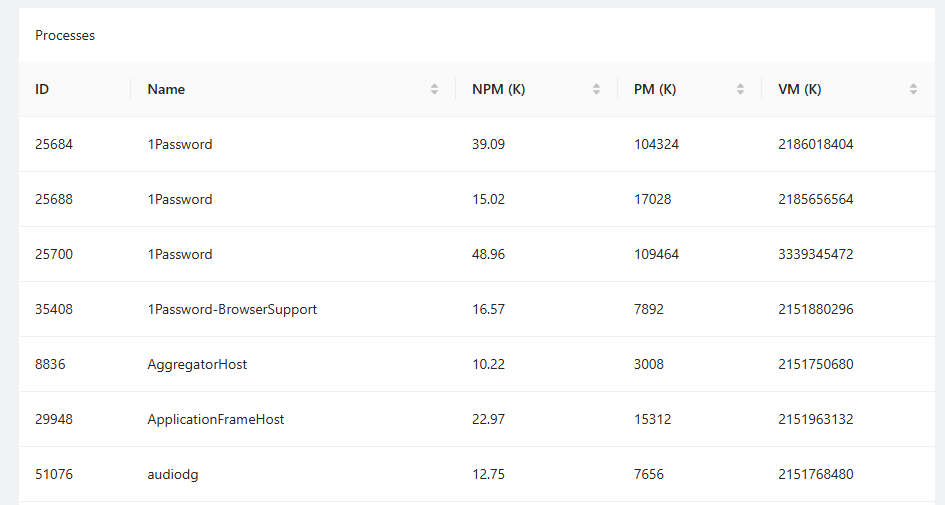The height and width of the screenshot is (505, 945).
Task: Click PM value 7892
Action: (648, 309)
